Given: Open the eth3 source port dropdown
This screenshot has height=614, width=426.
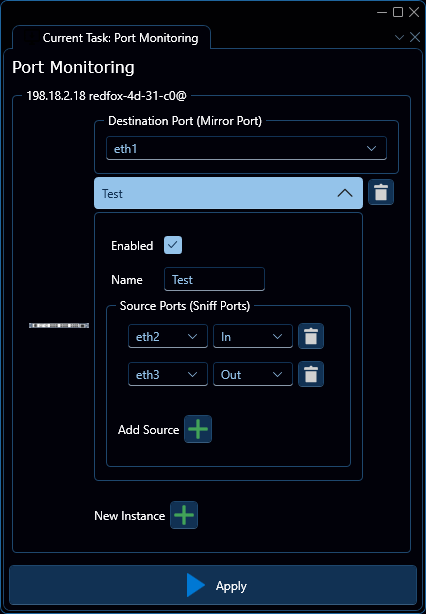Looking at the screenshot, I should tap(168, 374).
